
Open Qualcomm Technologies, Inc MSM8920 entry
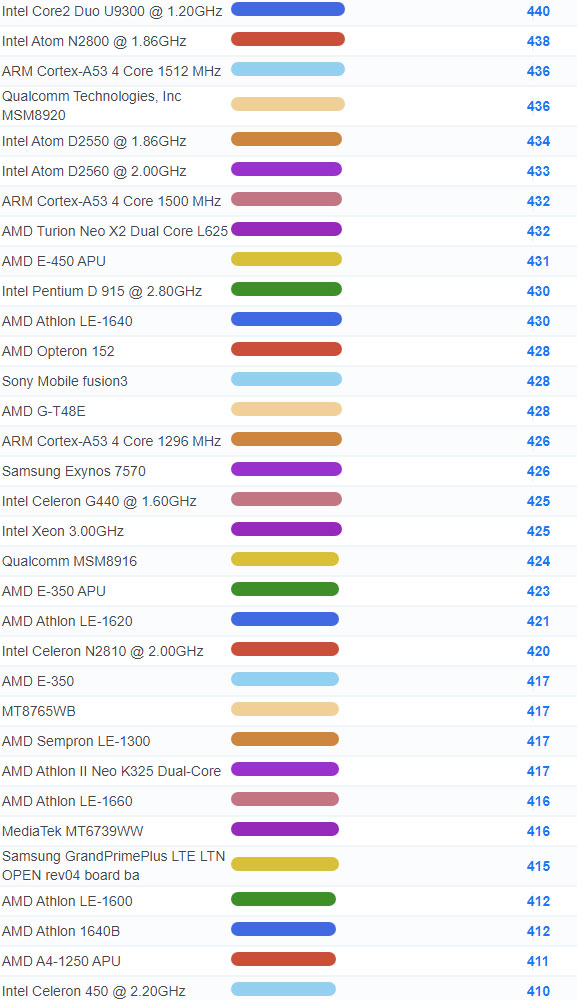coord(92,106)
